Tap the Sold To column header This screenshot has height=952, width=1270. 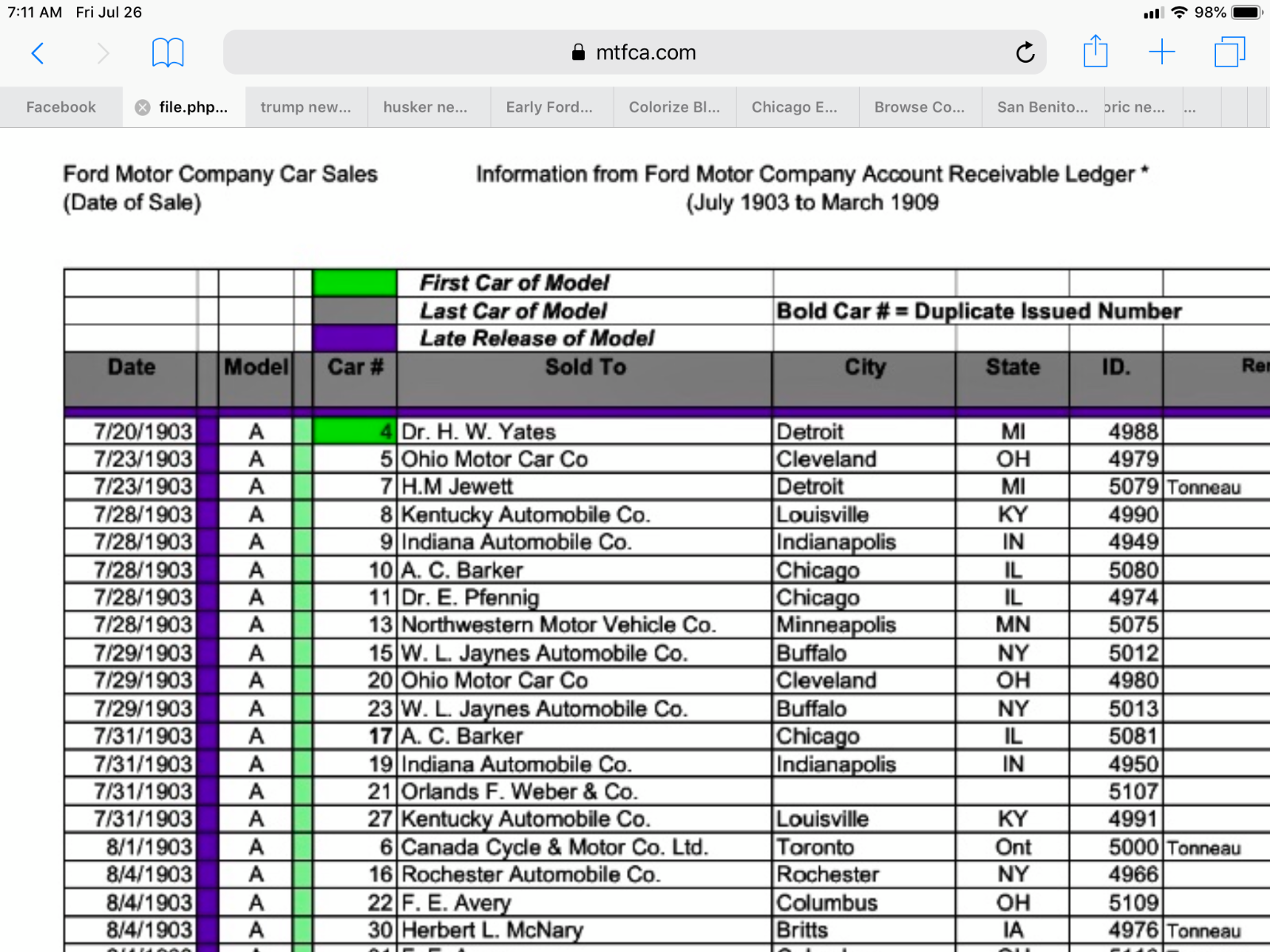585,367
